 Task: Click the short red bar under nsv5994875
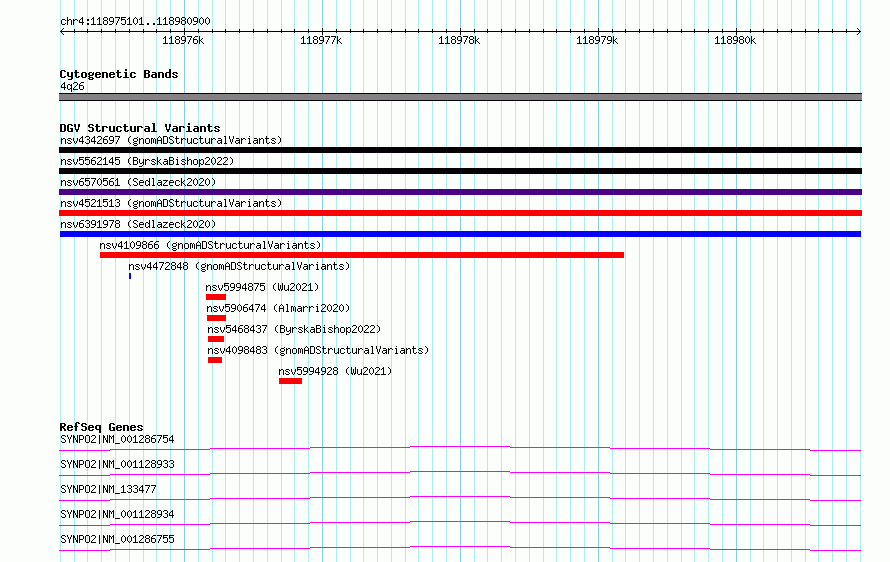pyautogui.click(x=216, y=297)
